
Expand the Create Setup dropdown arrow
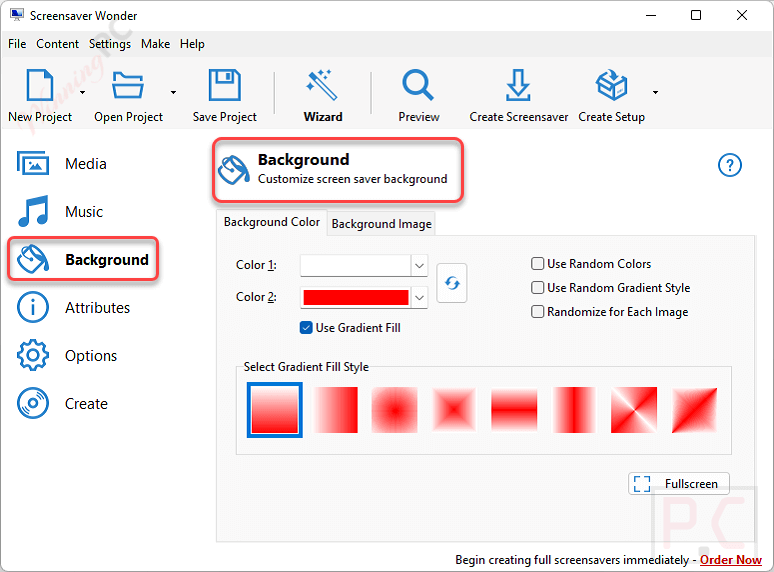click(655, 92)
